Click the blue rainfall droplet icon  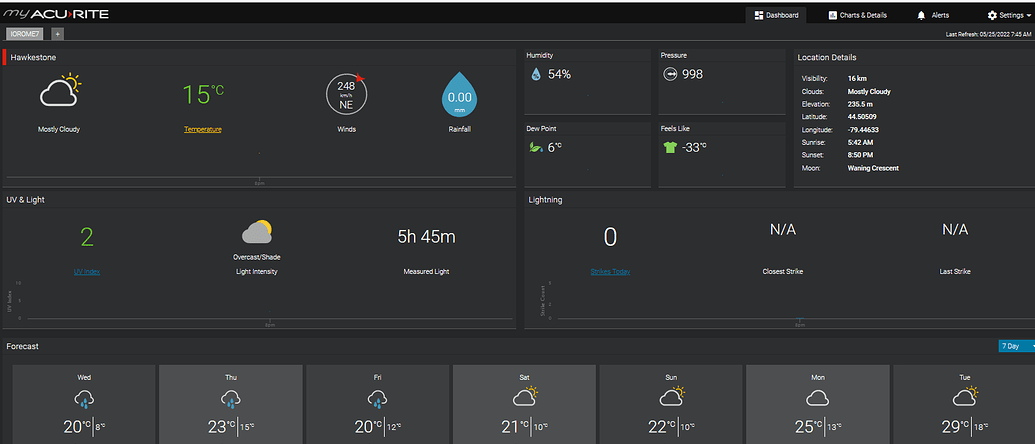[x=460, y=96]
